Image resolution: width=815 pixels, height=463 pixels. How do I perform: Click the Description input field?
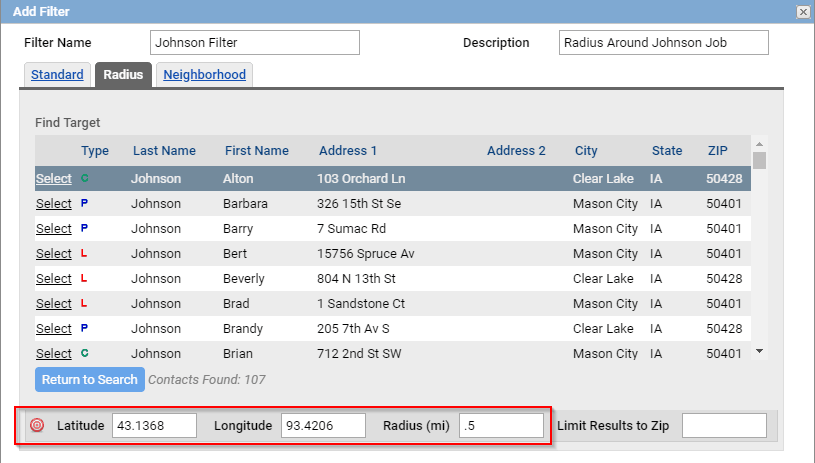click(x=664, y=43)
